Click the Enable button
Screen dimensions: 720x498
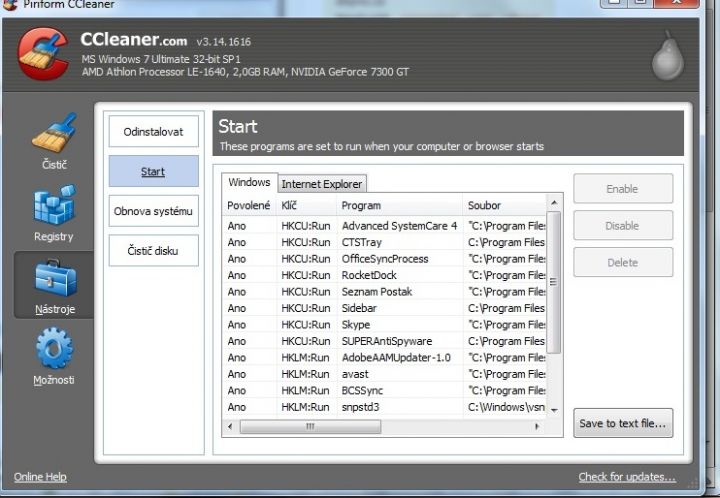coord(623,189)
